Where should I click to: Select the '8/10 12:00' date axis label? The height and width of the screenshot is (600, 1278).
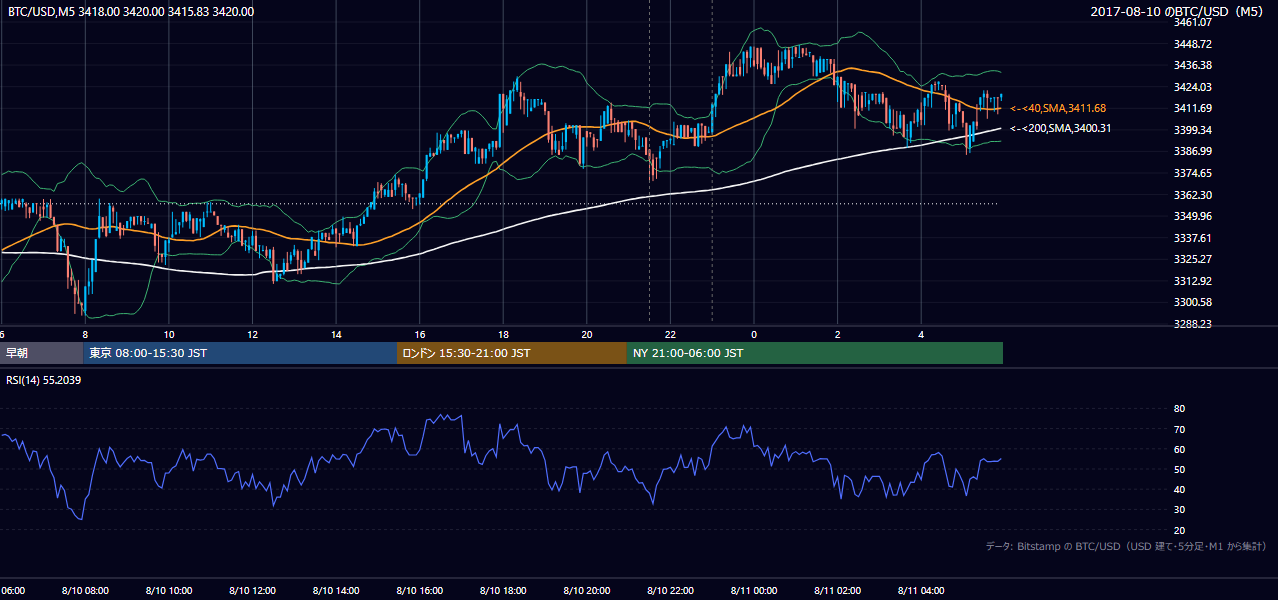252,590
